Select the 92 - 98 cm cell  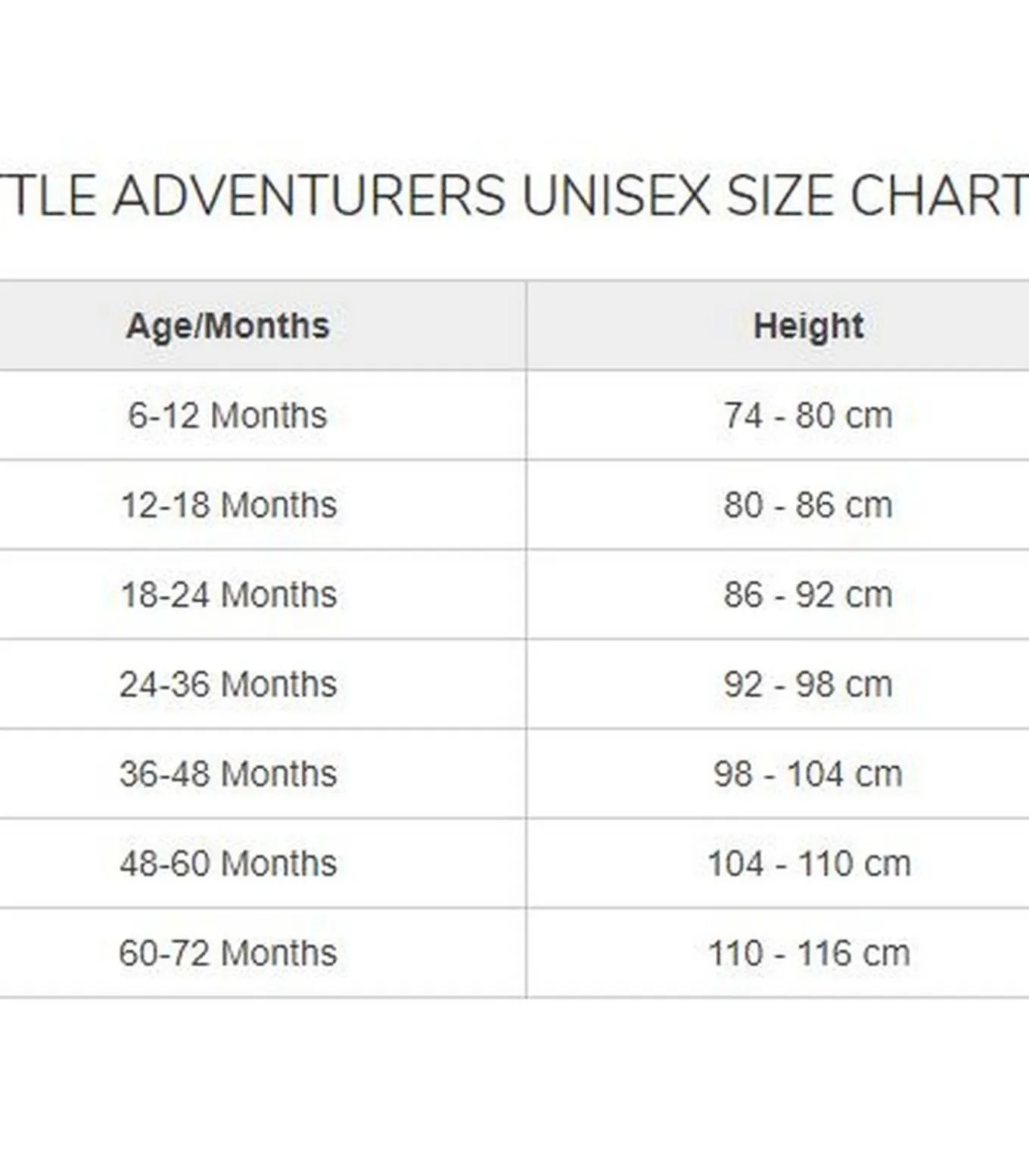click(x=808, y=684)
